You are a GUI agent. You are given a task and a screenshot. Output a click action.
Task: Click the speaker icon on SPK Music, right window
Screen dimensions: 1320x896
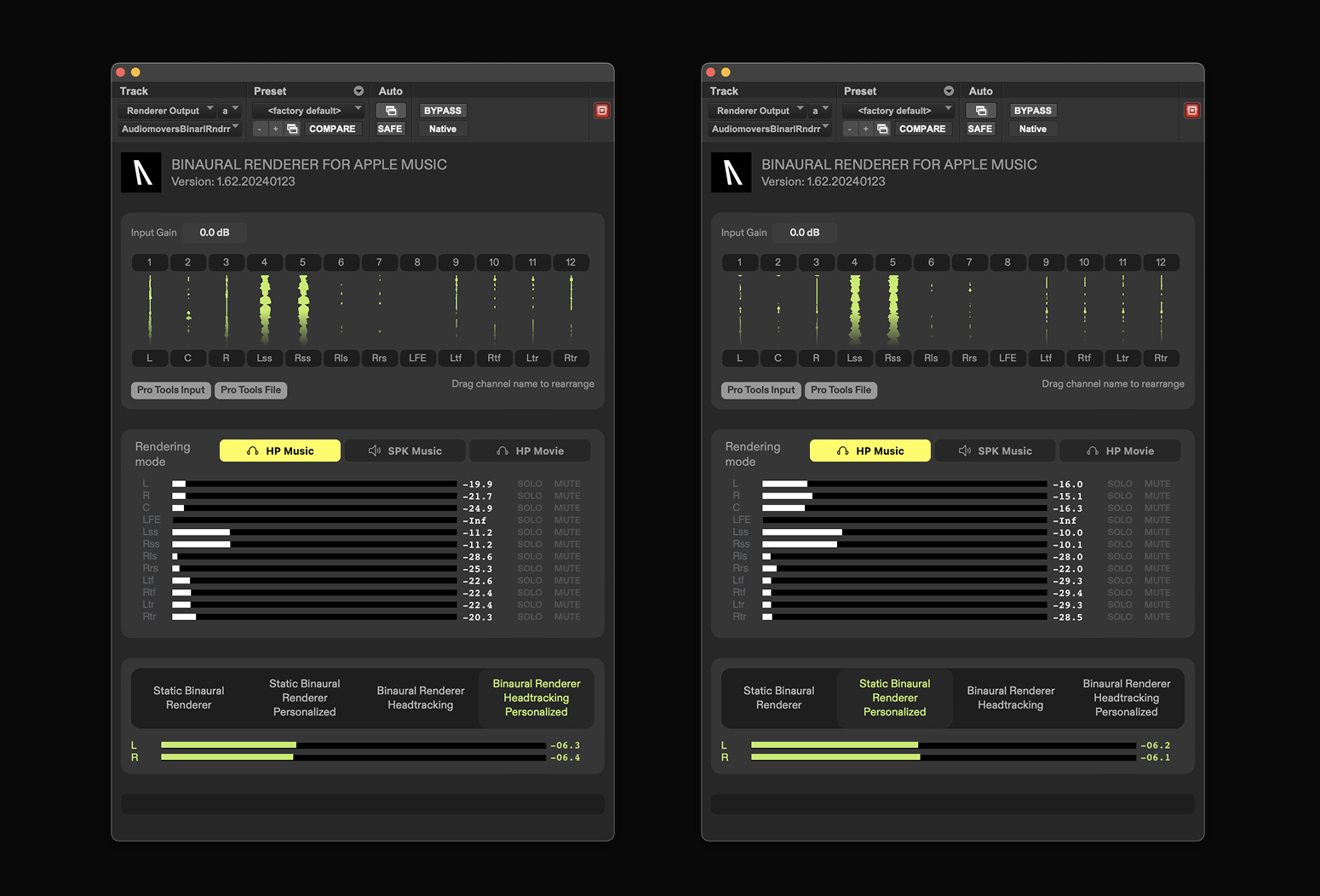click(x=965, y=451)
